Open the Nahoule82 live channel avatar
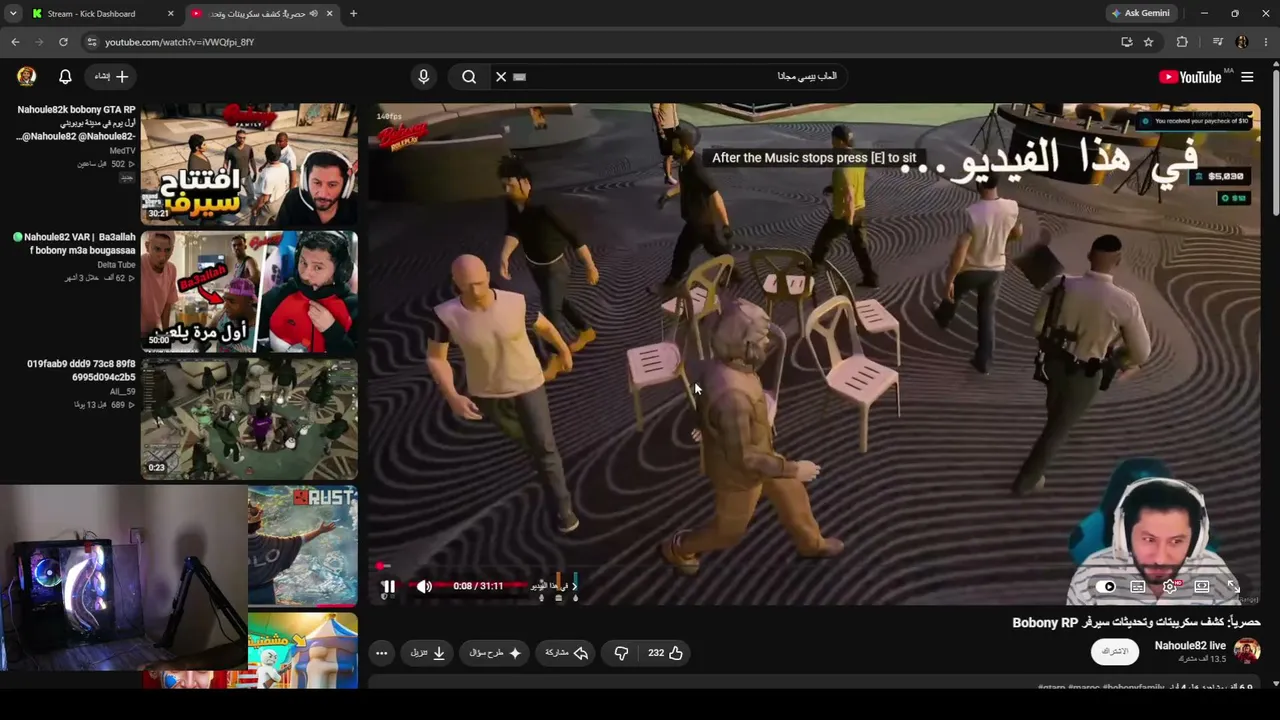 [x=1247, y=652]
